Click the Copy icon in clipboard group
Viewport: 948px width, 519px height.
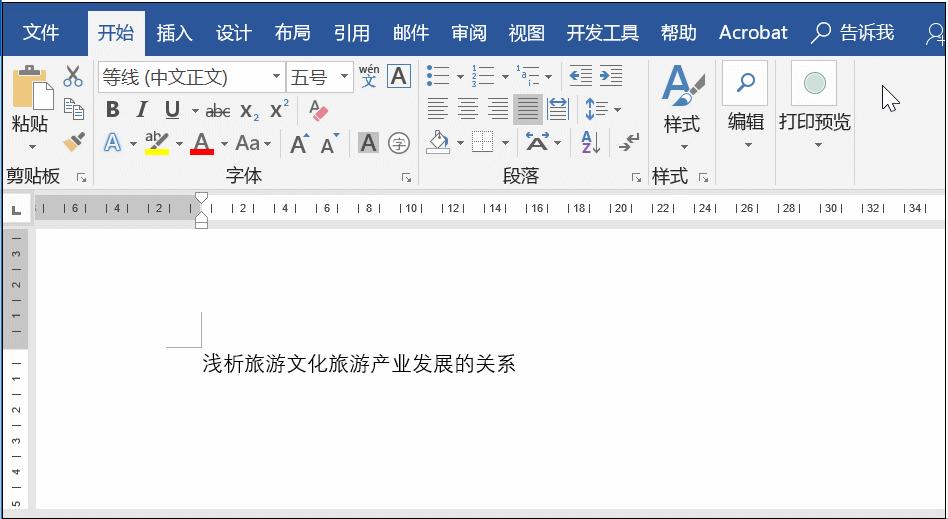pyautogui.click(x=74, y=109)
